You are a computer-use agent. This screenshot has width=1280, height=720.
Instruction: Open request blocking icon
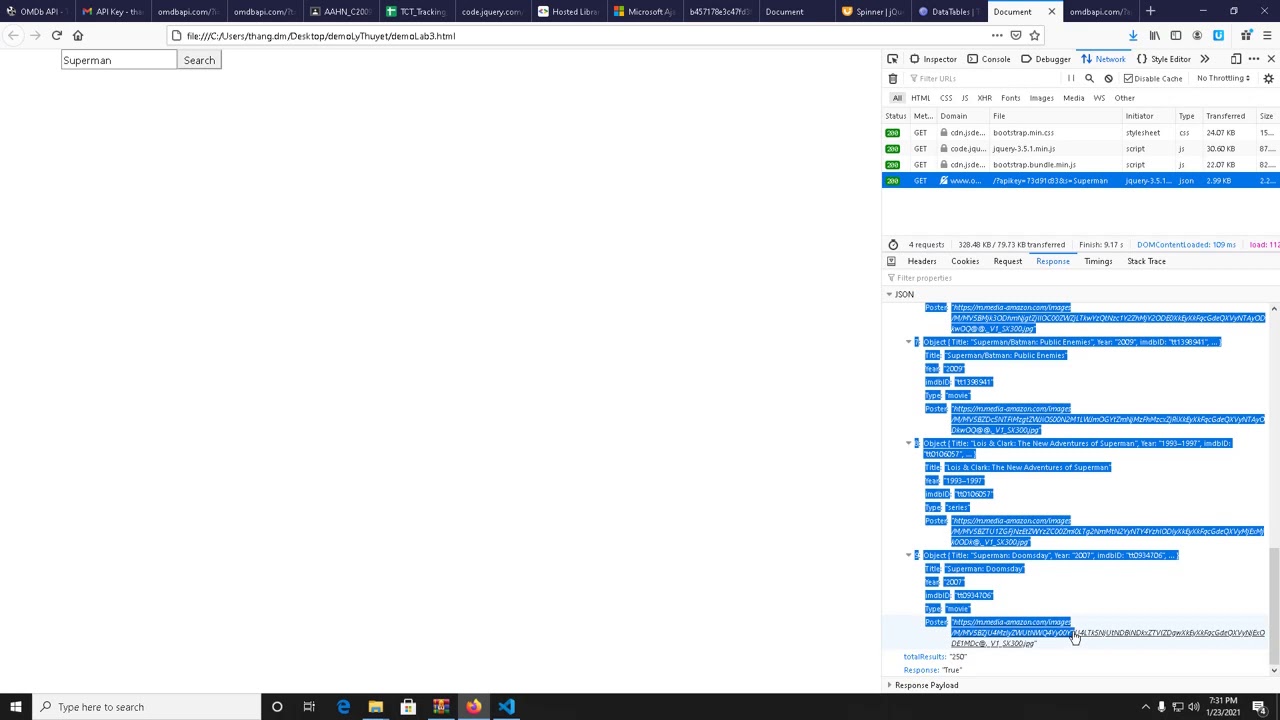1108,78
